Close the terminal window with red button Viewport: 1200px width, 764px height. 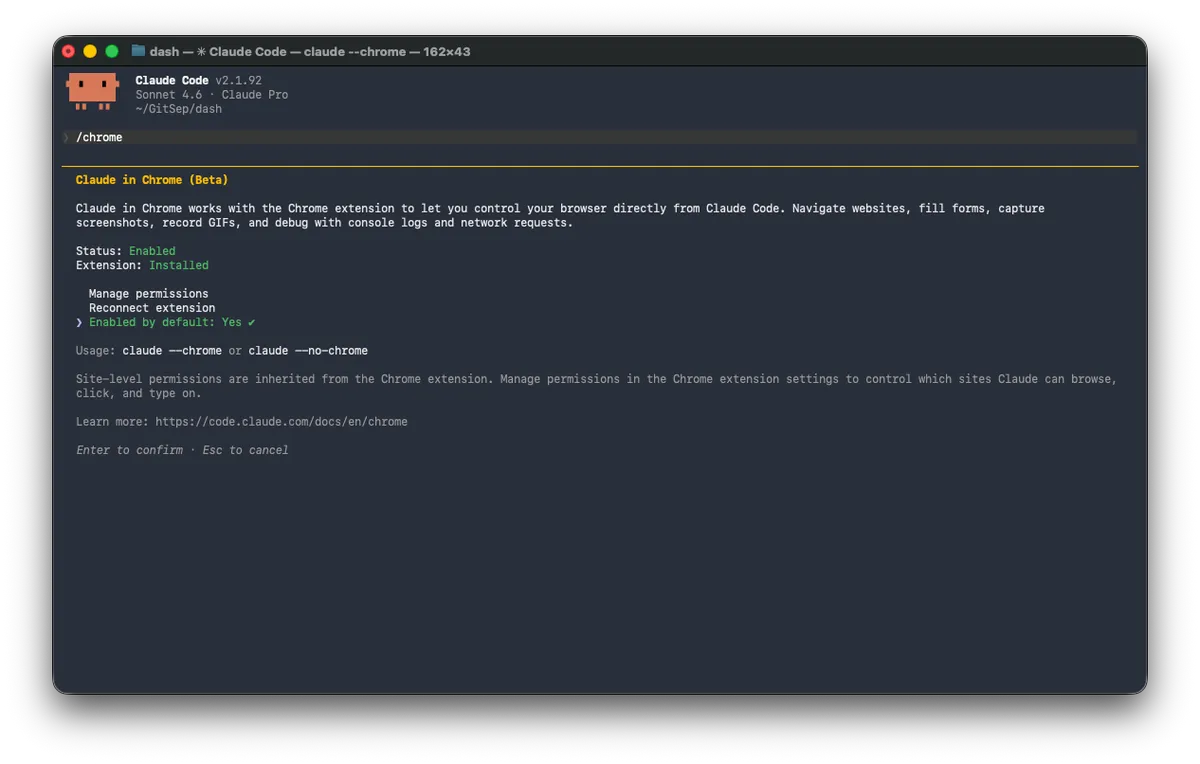68,51
